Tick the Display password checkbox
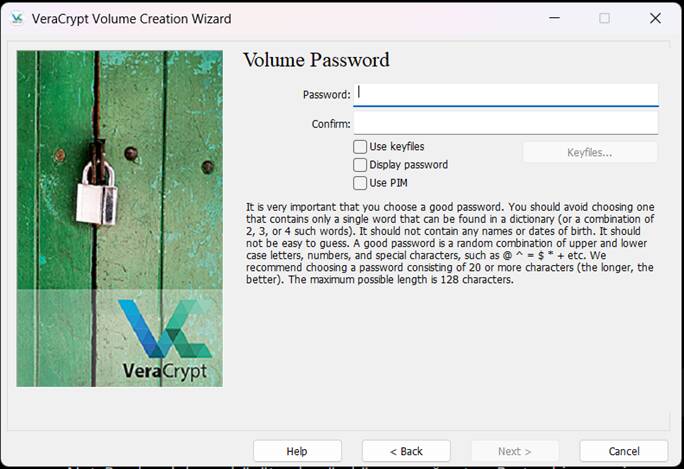Screen dimensions: 684x469 (360, 165)
